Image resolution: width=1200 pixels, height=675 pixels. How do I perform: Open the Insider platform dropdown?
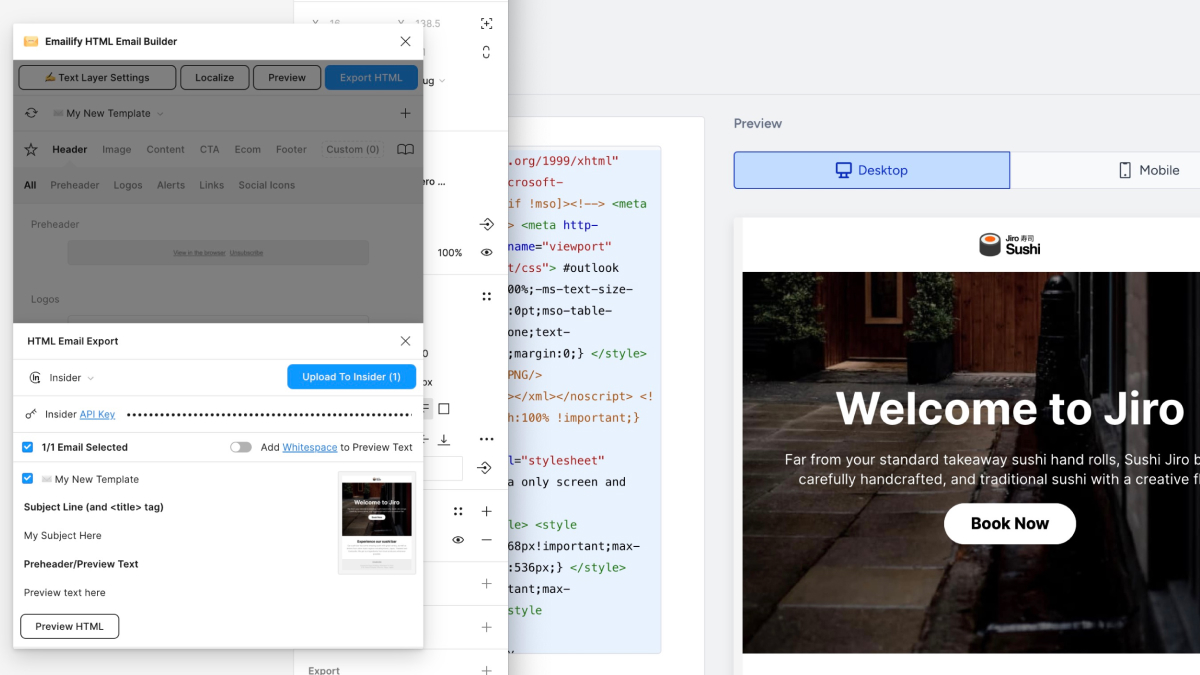click(72, 378)
